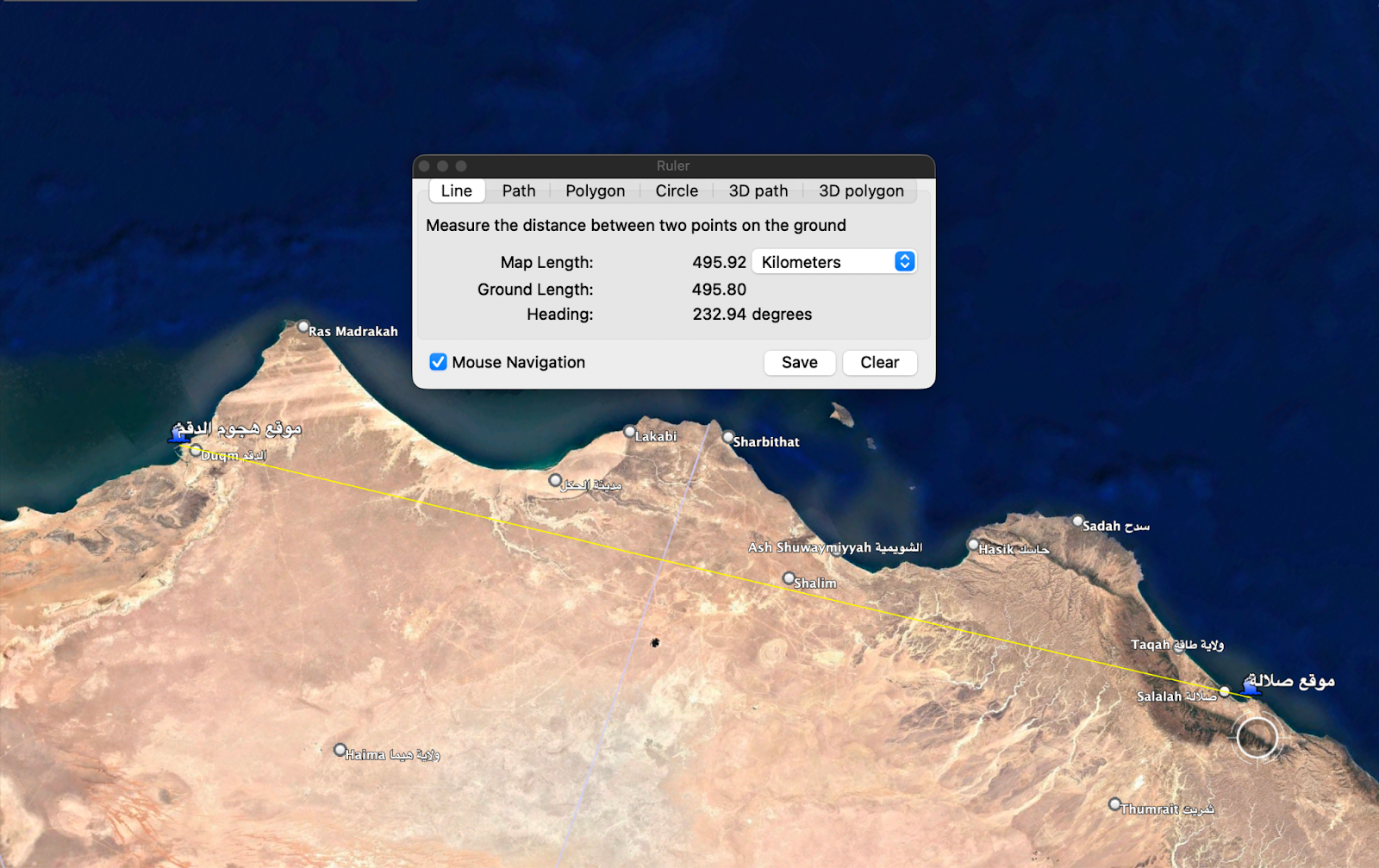The width and height of the screenshot is (1379, 868).
Task: Select the Line tab in Ruler
Action: (457, 190)
